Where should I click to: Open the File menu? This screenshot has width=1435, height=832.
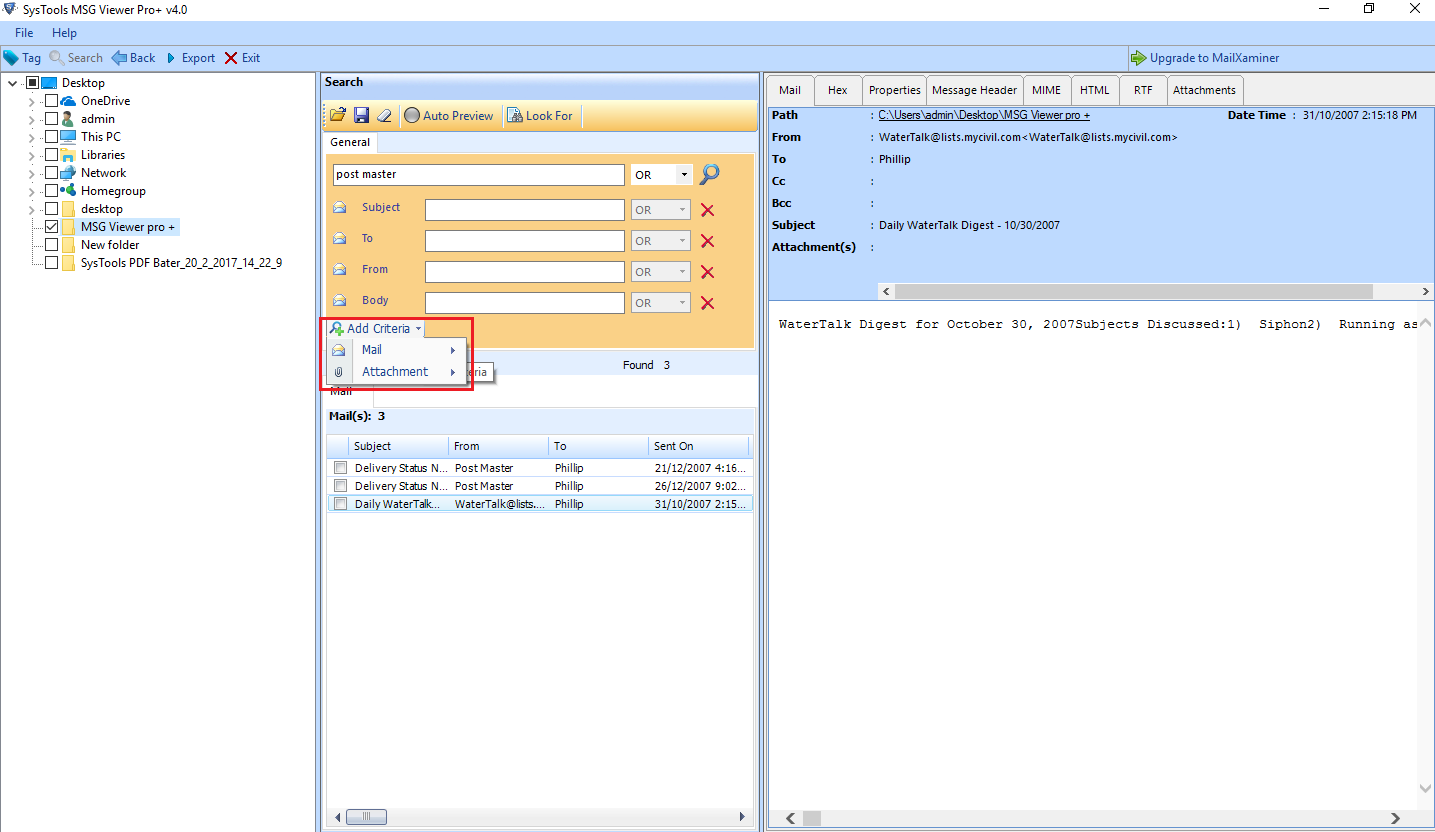tap(24, 33)
